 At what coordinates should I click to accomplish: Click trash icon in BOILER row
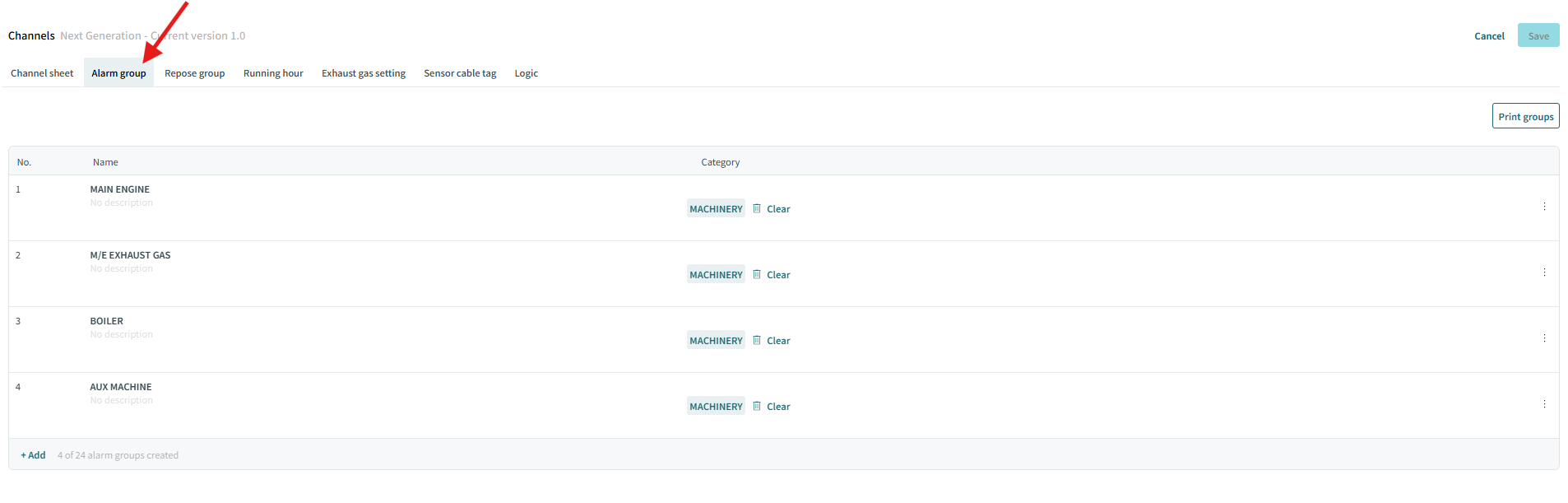pyautogui.click(x=757, y=340)
